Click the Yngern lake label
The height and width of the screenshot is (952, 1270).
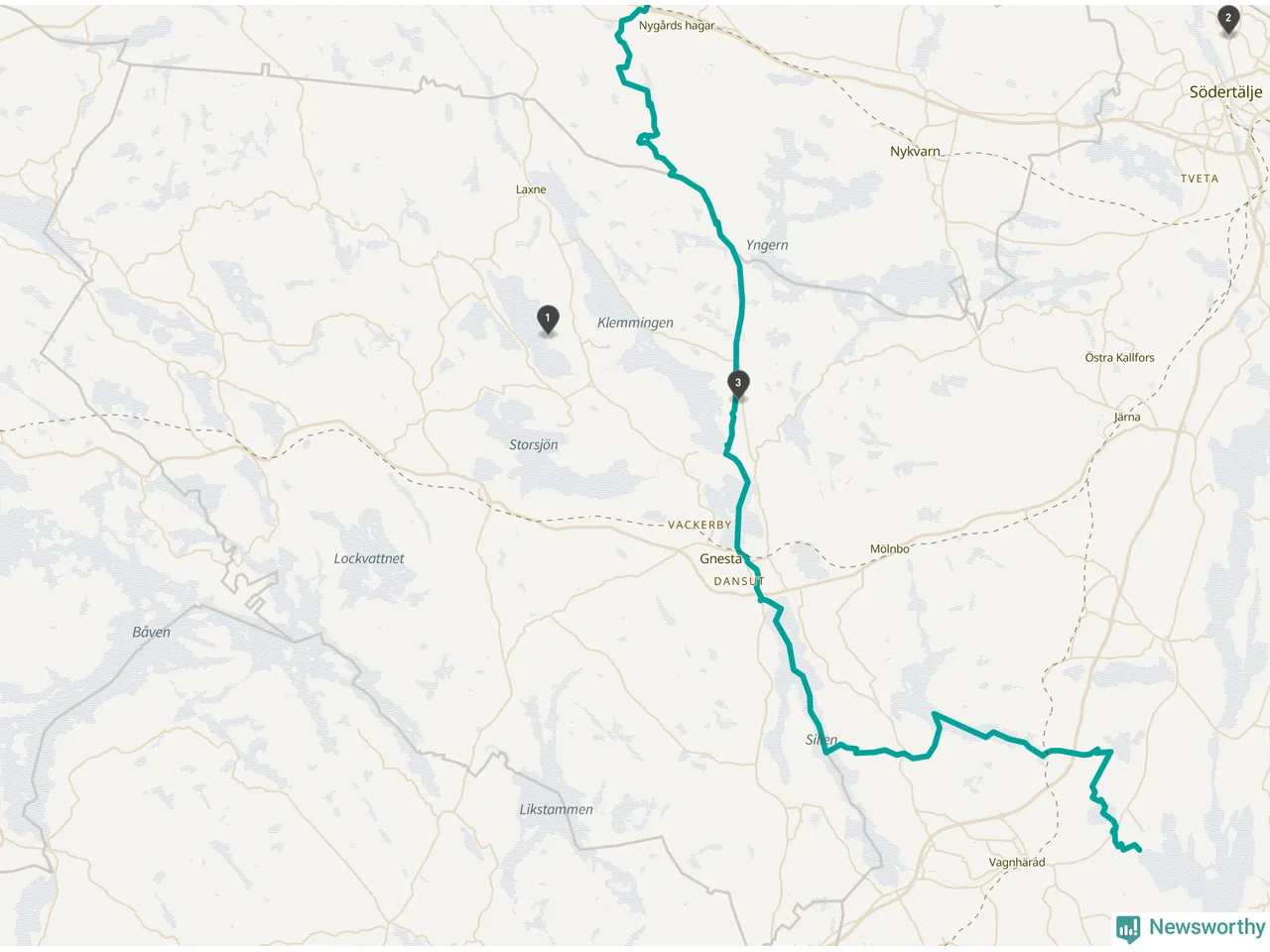tap(767, 245)
